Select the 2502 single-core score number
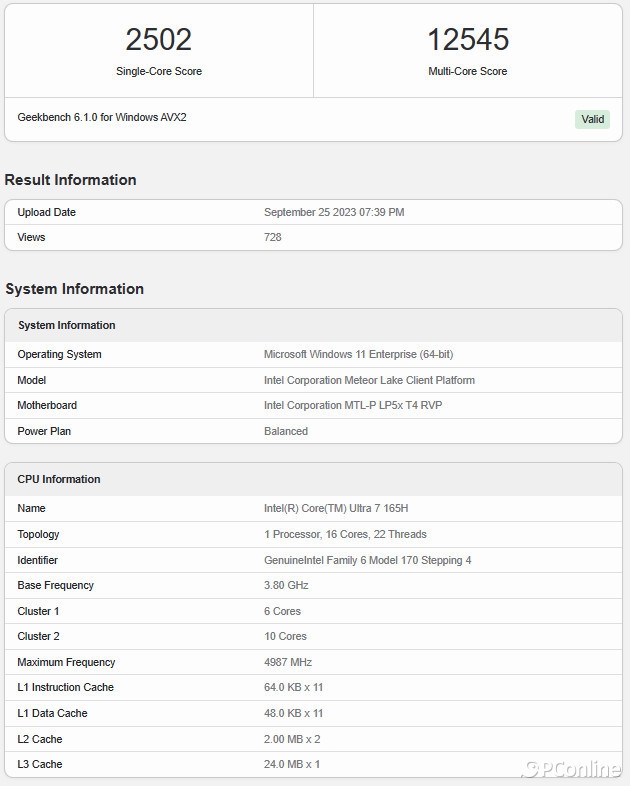This screenshot has width=630, height=786. [158, 40]
